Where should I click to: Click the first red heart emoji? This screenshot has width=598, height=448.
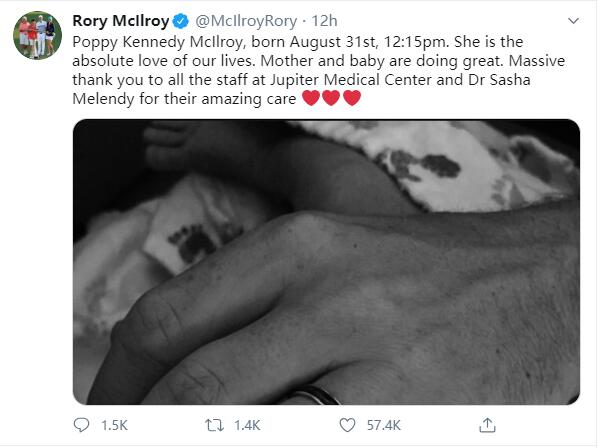click(x=311, y=98)
